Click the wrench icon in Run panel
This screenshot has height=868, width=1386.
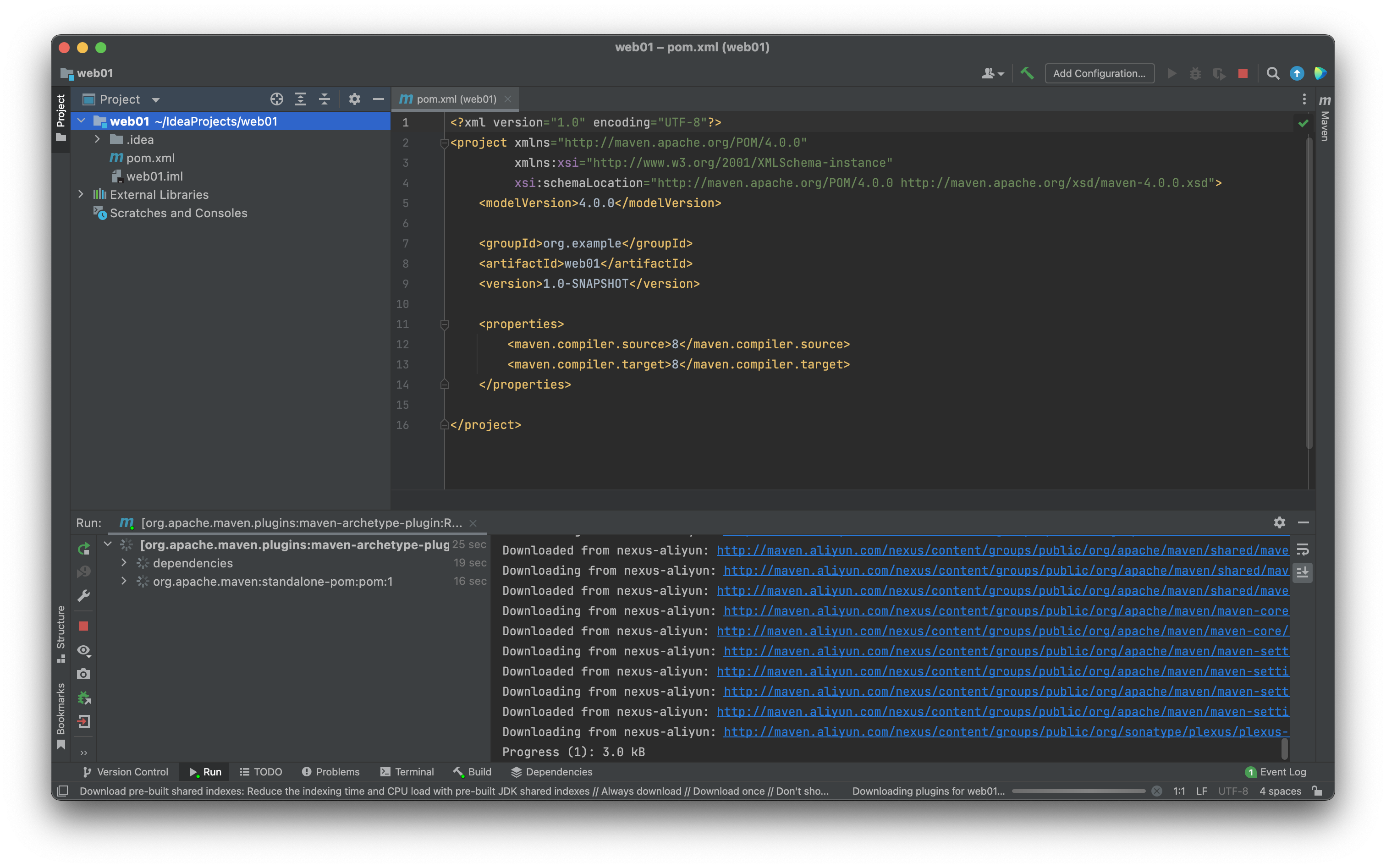(x=84, y=596)
